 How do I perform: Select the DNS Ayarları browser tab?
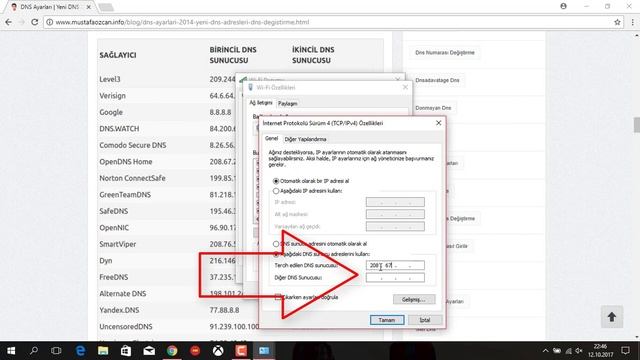pyautogui.click(x=49, y=7)
